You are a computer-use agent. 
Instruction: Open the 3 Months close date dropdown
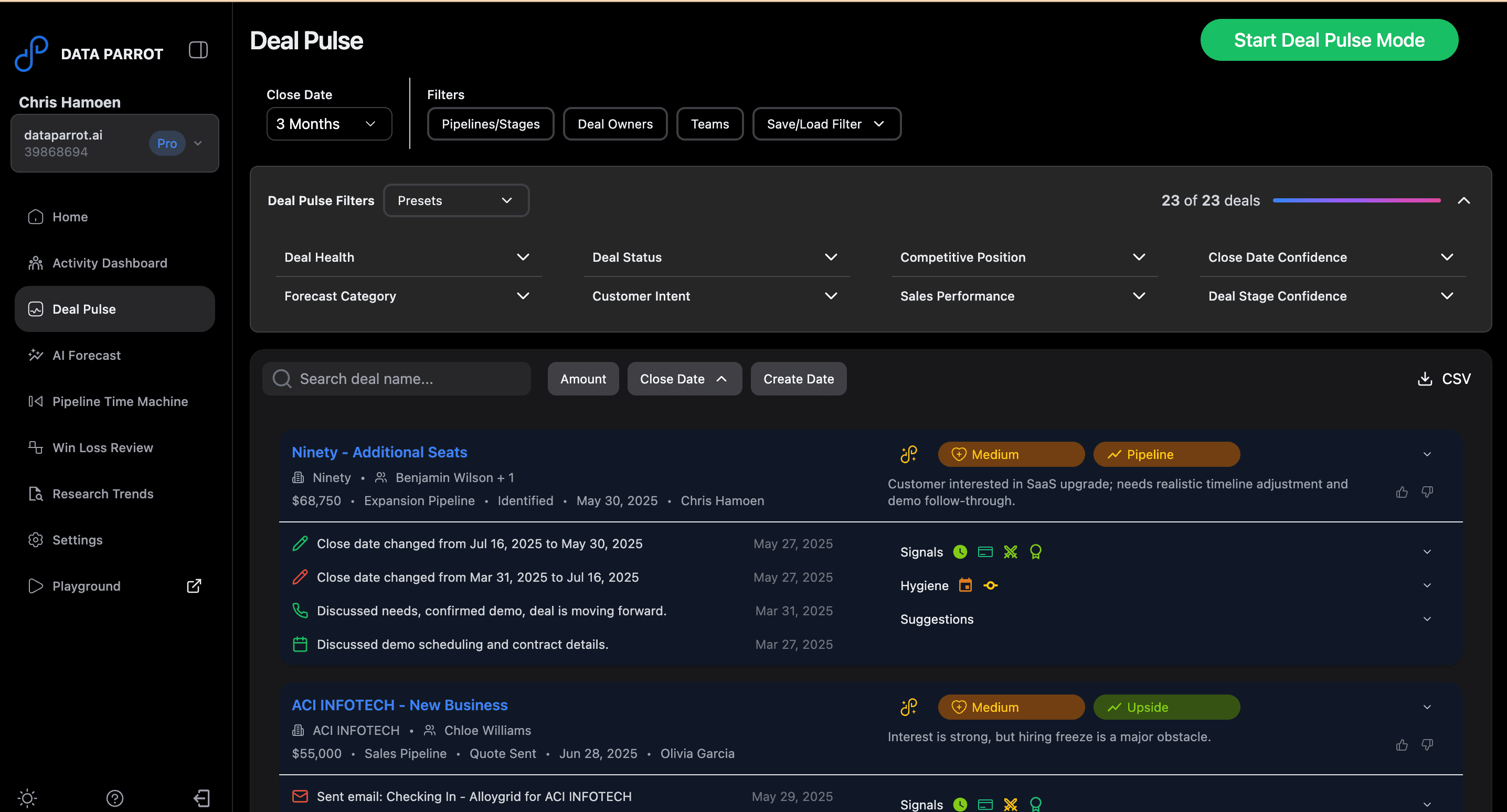[x=329, y=123]
